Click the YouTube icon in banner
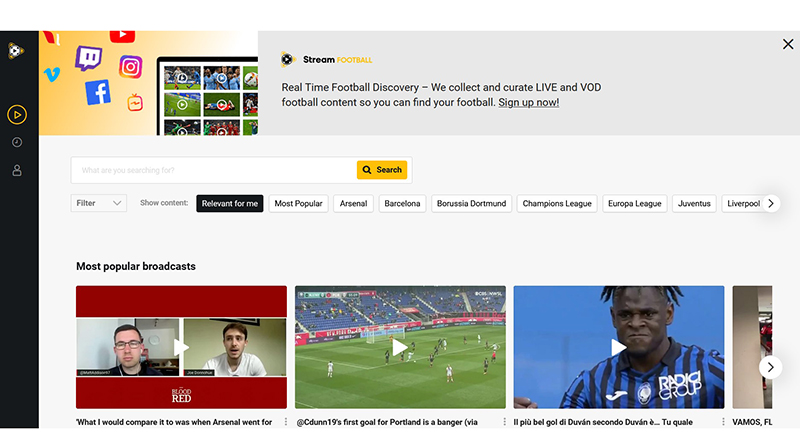 pyautogui.click(x=122, y=36)
